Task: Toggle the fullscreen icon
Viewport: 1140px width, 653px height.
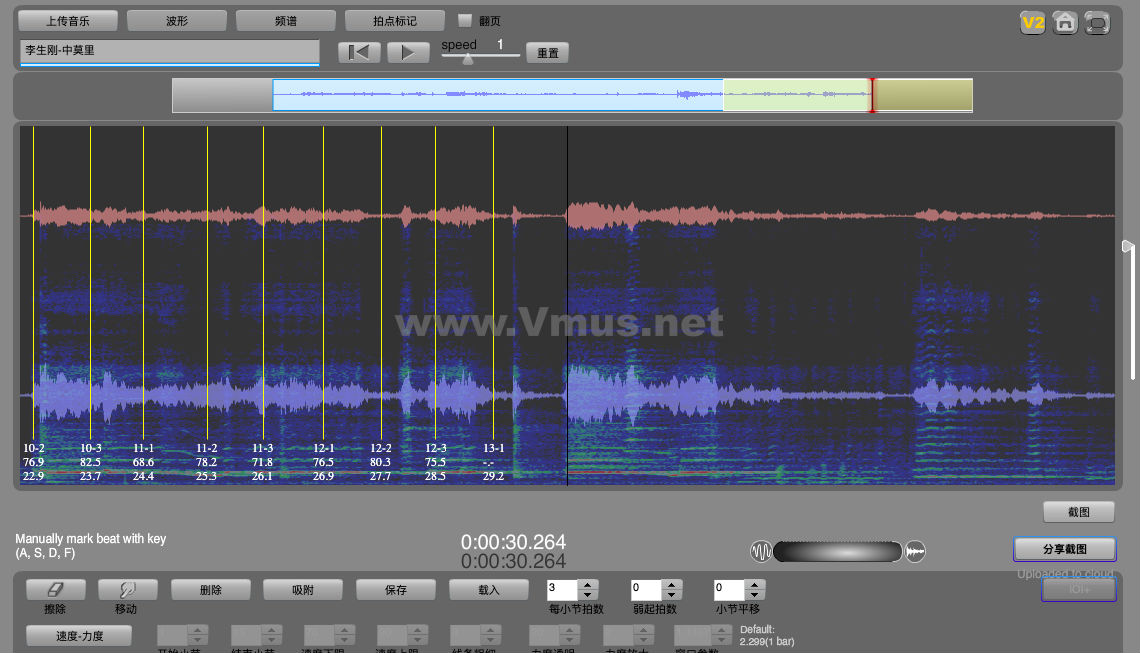Action: (1096, 23)
